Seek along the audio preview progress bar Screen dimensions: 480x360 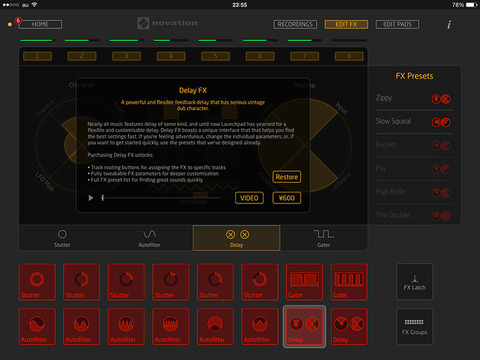tap(161, 198)
